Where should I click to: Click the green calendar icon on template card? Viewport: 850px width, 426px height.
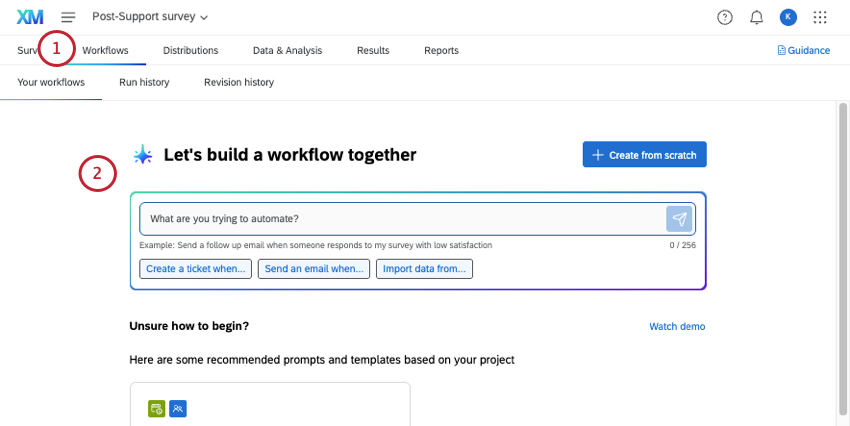(x=156, y=409)
